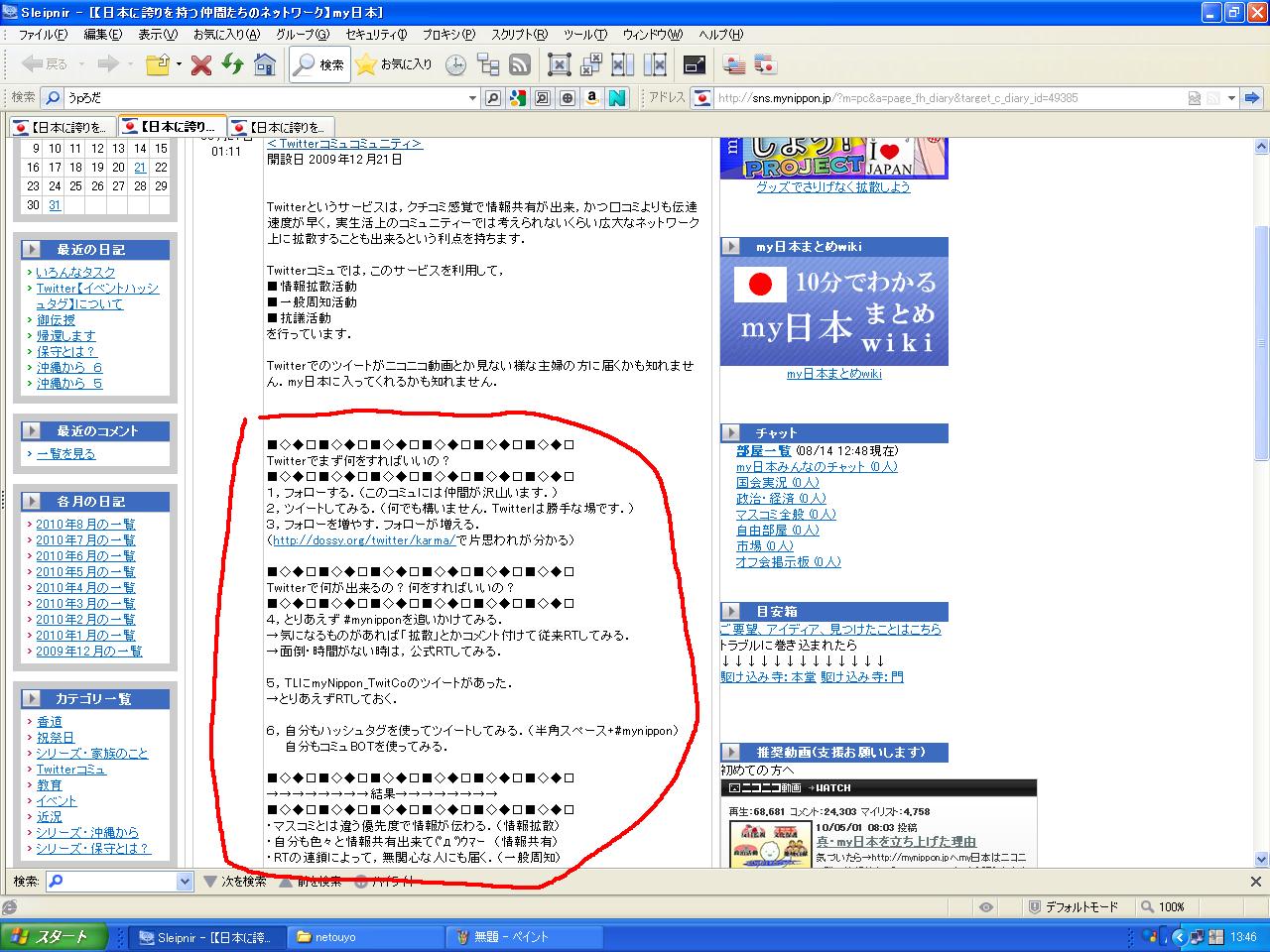This screenshot has width=1270, height=952.
Task: Click 前を検索 find-previous button
Action: pyautogui.click(x=311, y=881)
